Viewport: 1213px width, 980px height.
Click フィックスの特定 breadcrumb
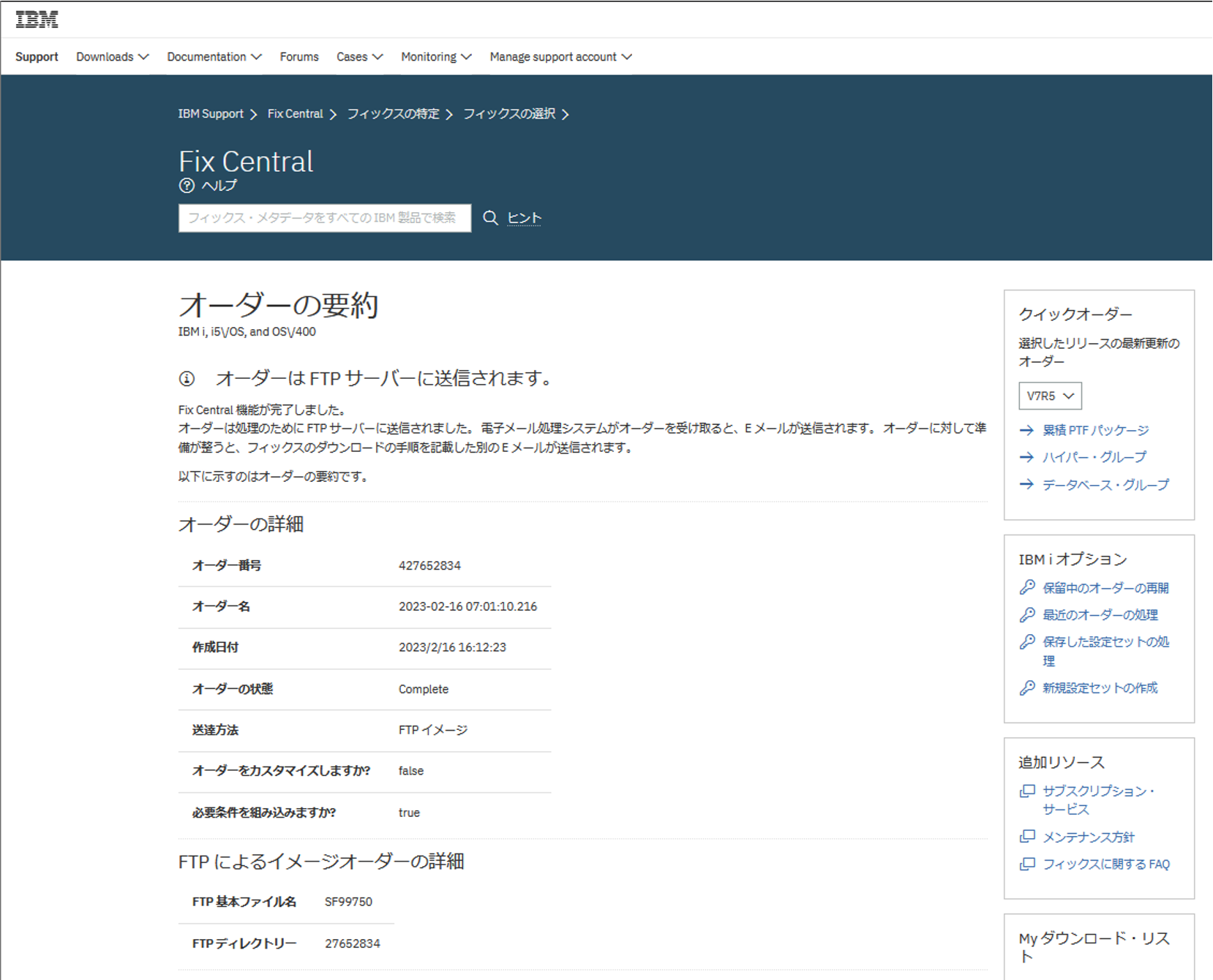pyautogui.click(x=393, y=114)
